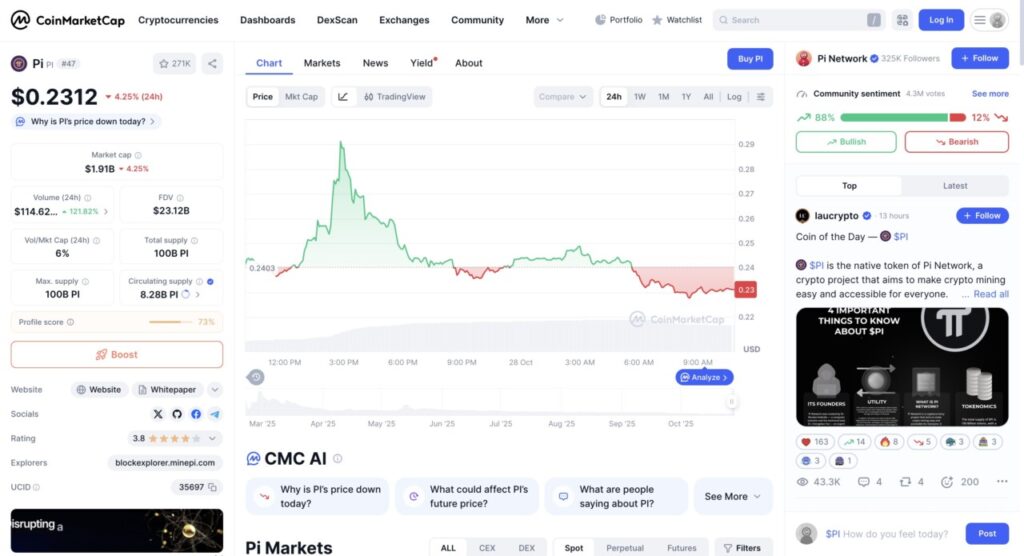
Task: Switch to the Markets tab
Action: [322, 63]
